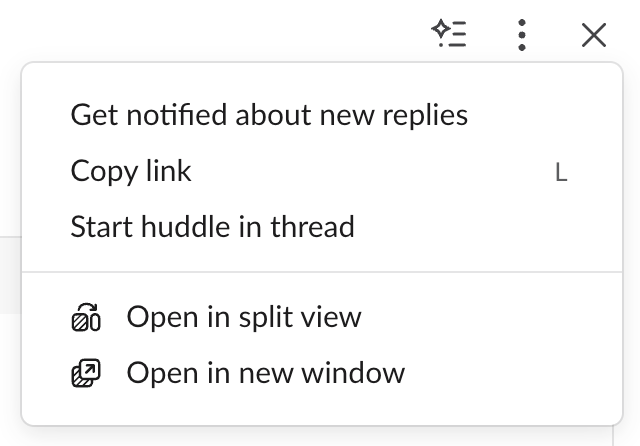This screenshot has height=446, width=640.
Task: Click the divider line above Open in split view
Action: (322, 272)
